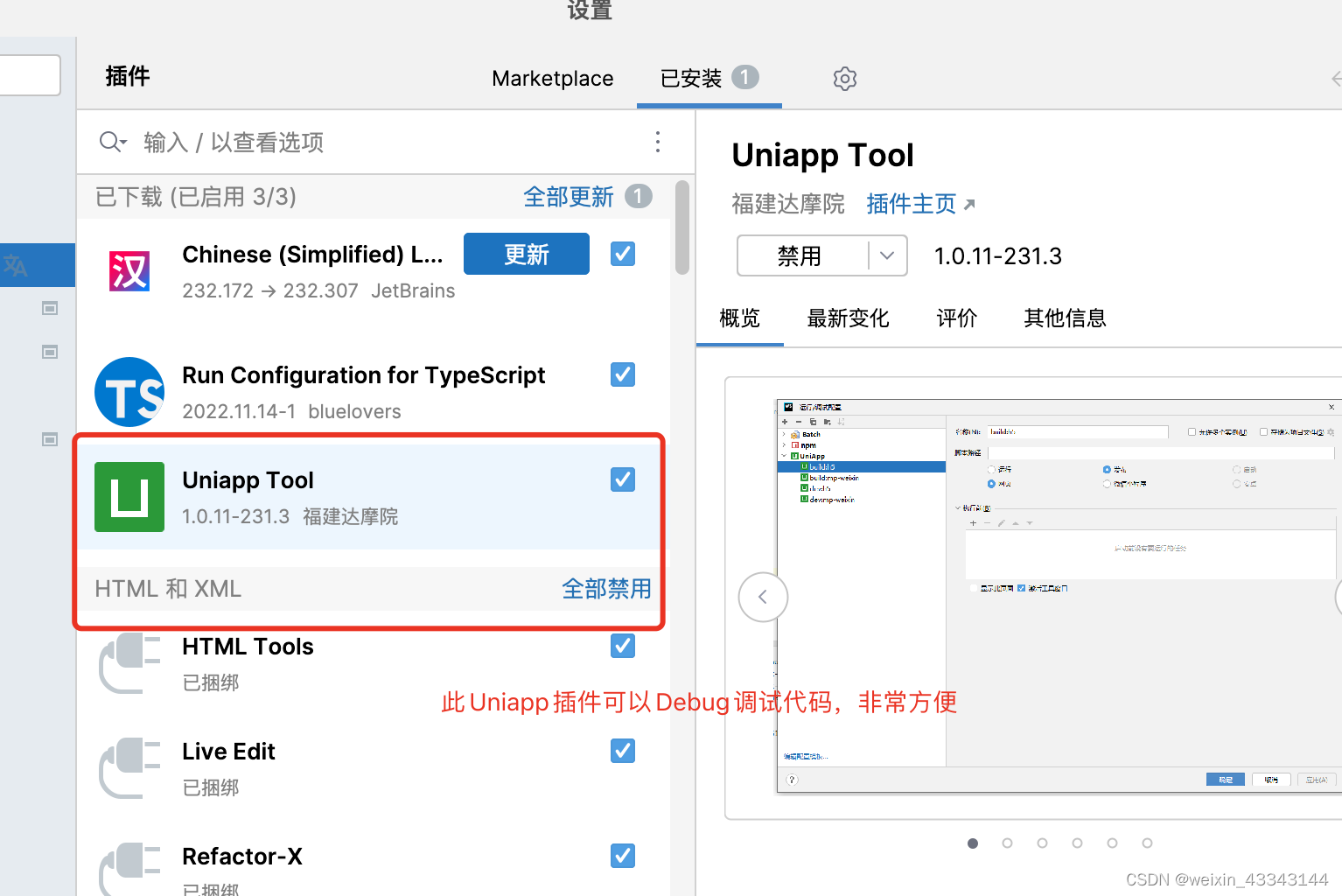Click the translate icon in the left sidebar
Image resolution: width=1342 pixels, height=896 pixels.
pyautogui.click(x=16, y=265)
